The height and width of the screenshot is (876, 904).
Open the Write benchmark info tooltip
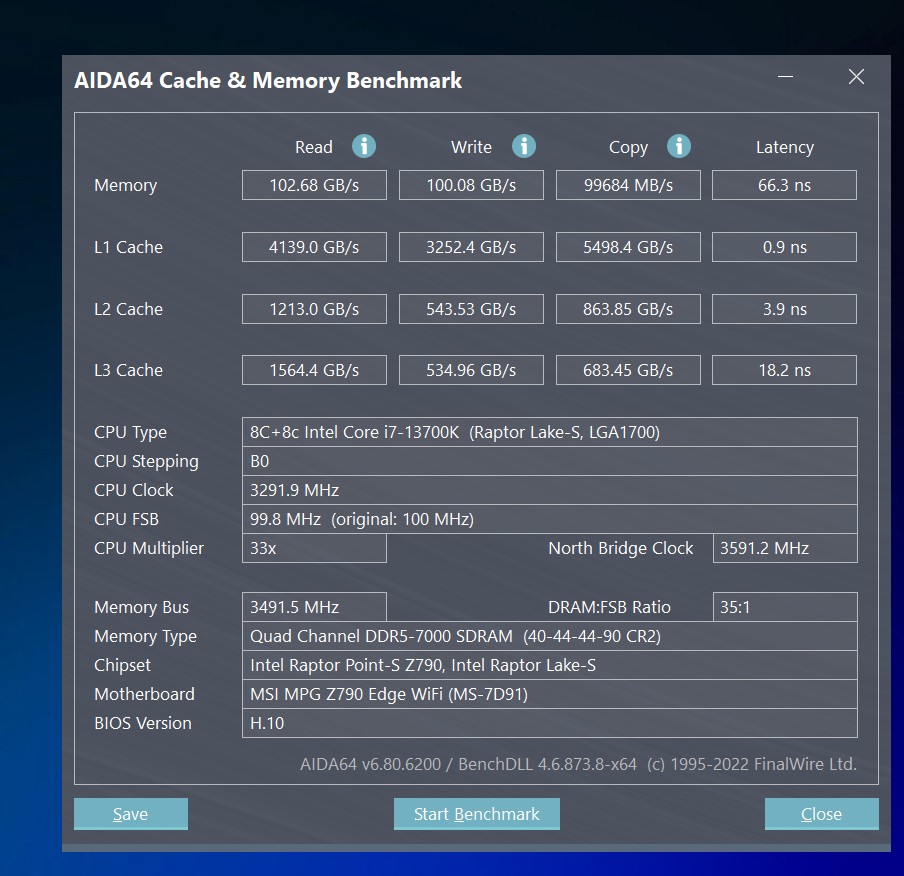click(x=523, y=146)
